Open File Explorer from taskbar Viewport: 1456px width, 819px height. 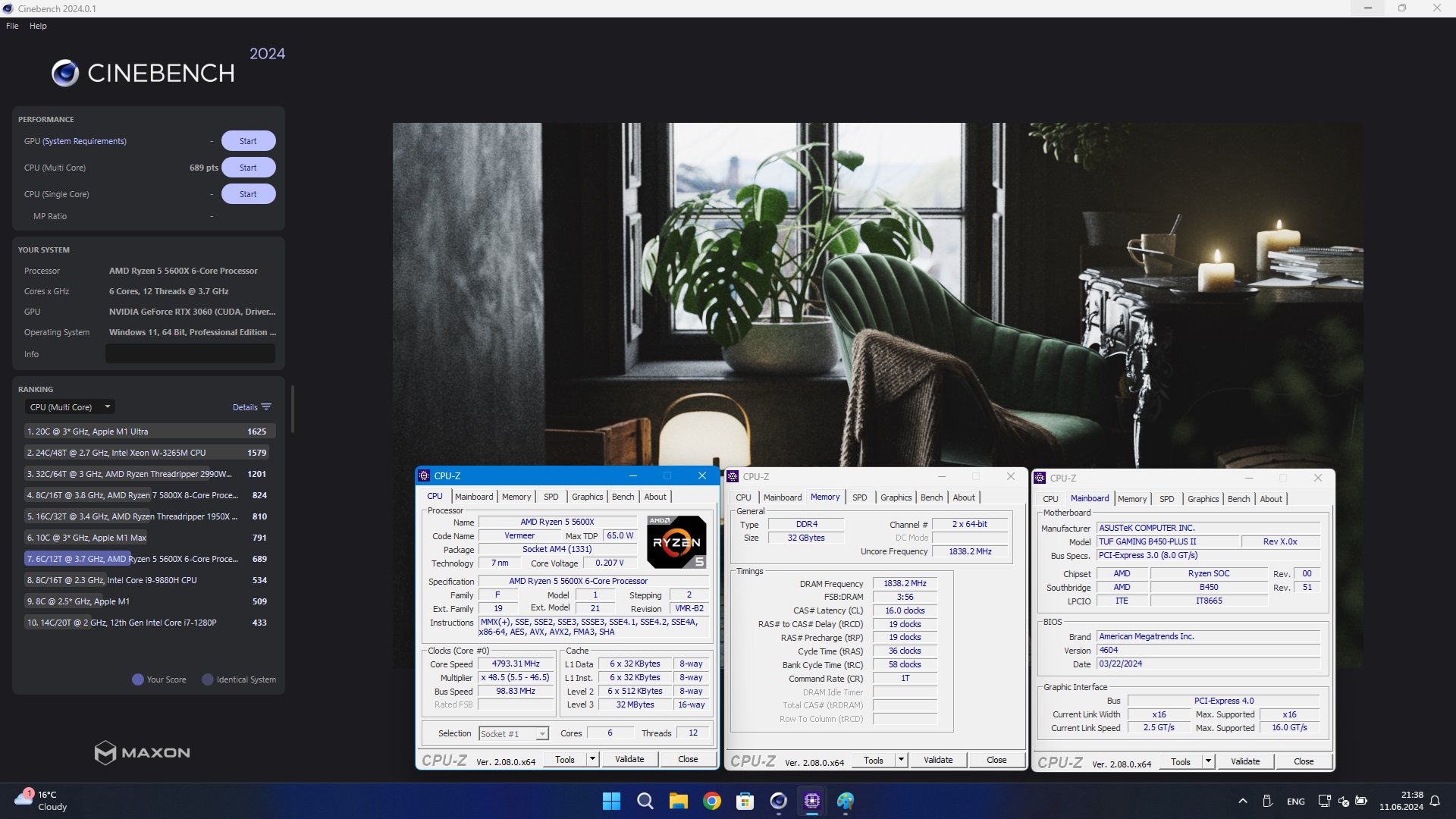click(x=678, y=801)
